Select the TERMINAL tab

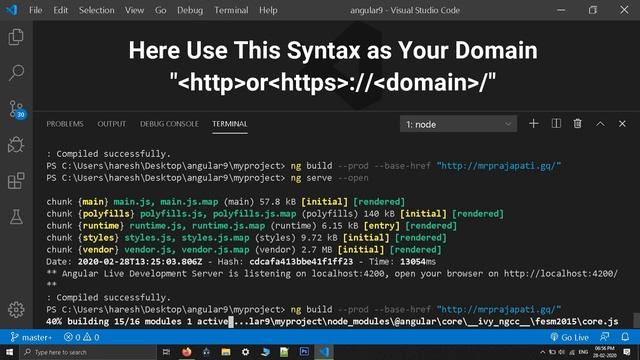coord(230,124)
